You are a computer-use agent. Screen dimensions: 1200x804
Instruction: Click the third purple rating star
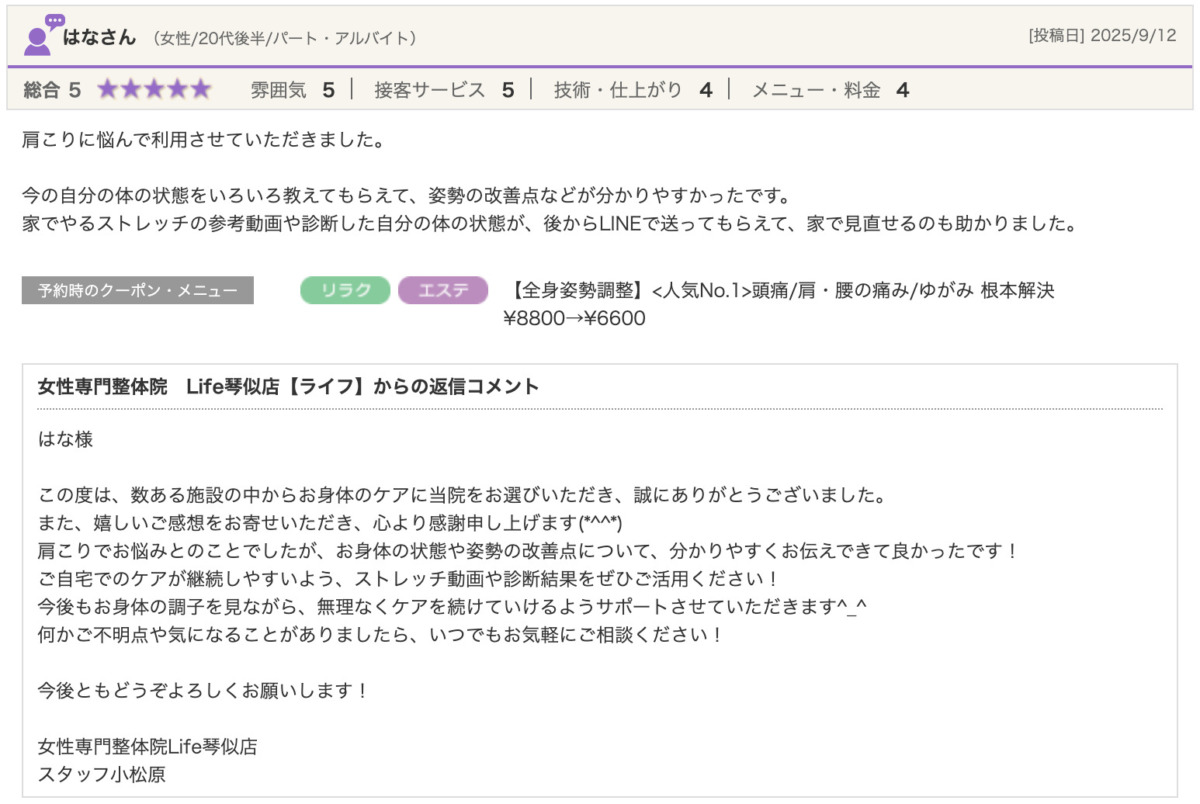(x=154, y=90)
